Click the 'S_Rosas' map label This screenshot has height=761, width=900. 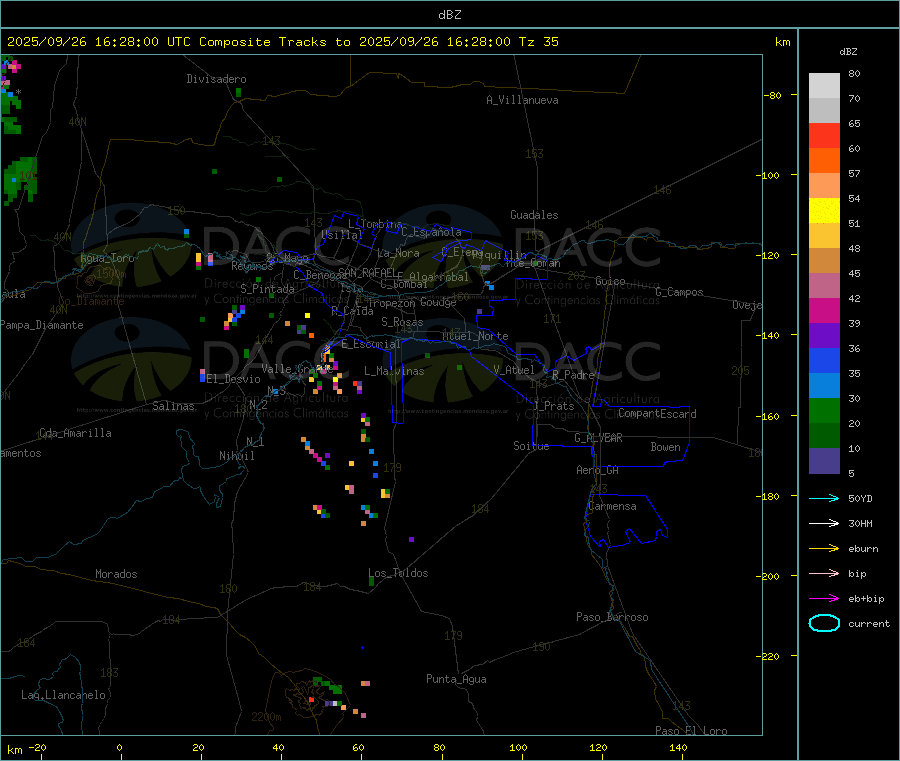[x=402, y=322]
